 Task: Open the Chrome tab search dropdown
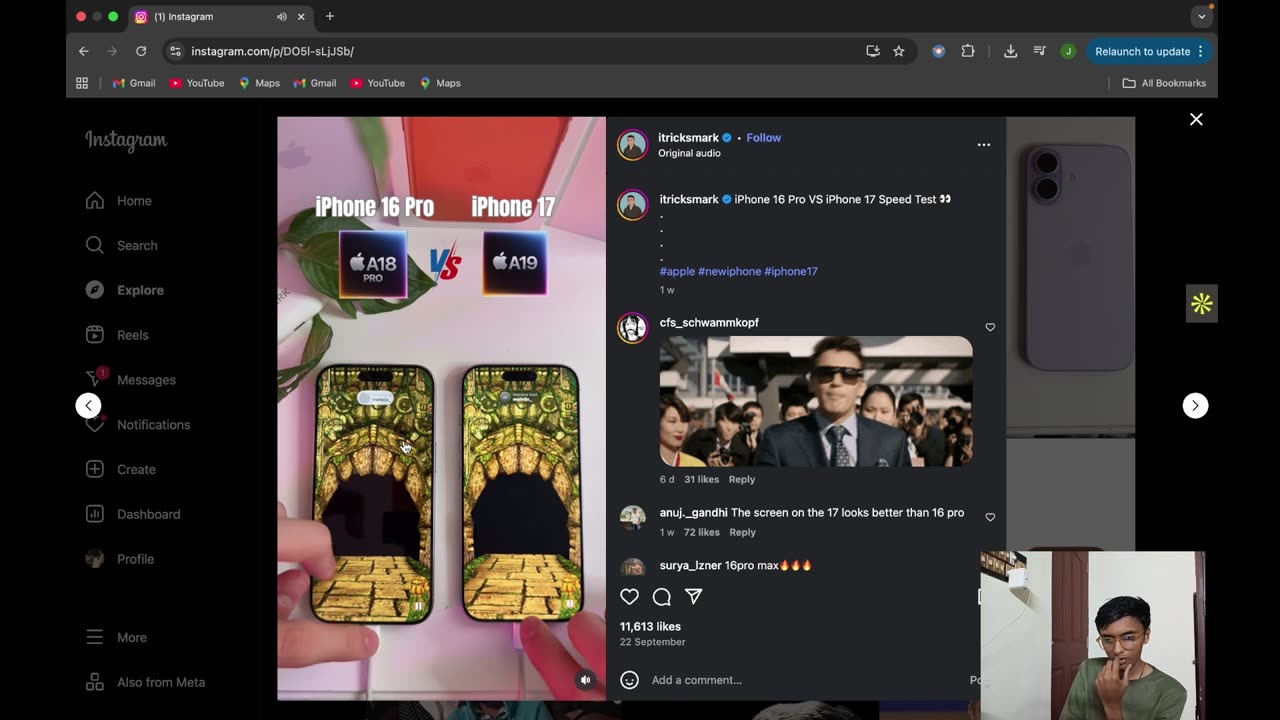[1202, 16]
